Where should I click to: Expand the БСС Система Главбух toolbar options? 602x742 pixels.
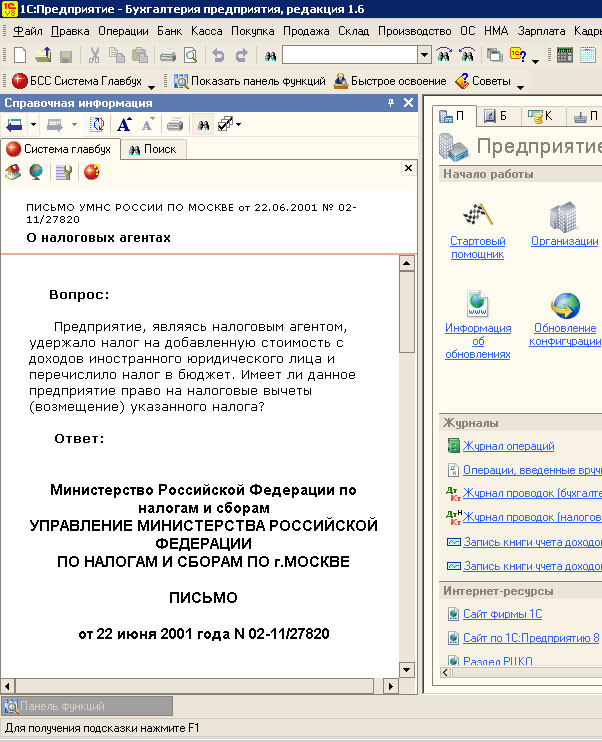click(151, 87)
